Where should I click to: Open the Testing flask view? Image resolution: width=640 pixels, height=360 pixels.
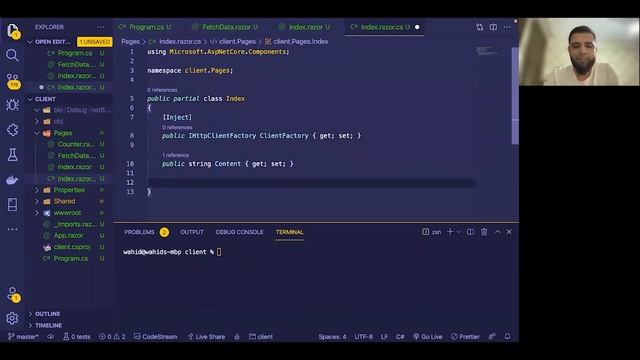(x=12, y=155)
